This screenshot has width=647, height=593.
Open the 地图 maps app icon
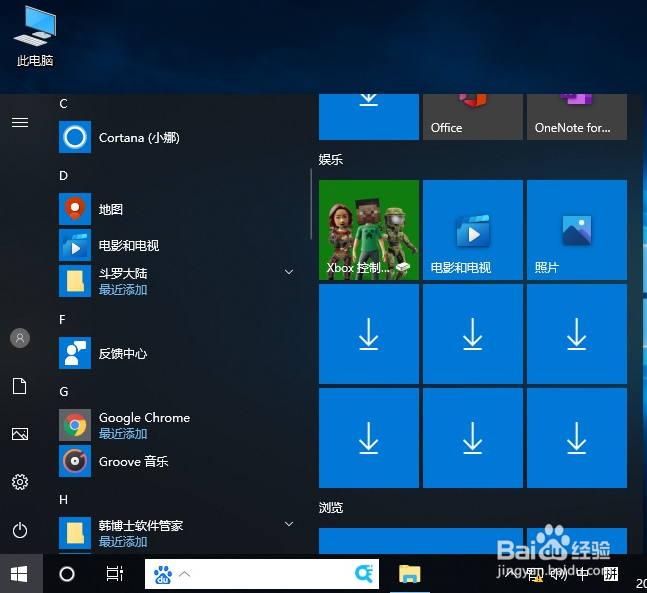click(x=75, y=209)
